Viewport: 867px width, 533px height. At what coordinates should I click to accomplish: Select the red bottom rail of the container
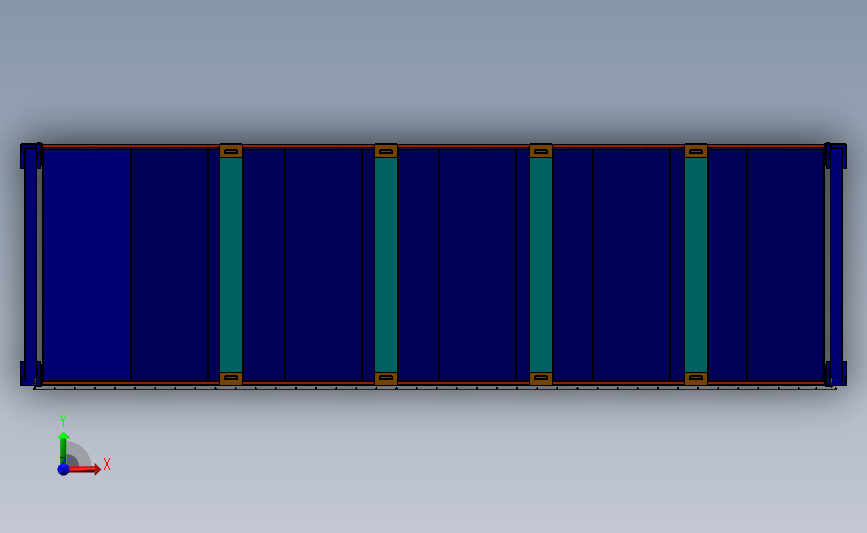click(x=434, y=383)
